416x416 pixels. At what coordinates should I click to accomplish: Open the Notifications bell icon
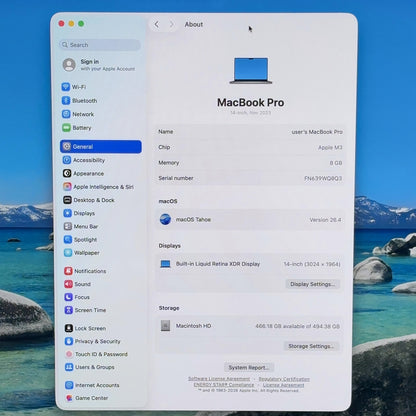[68, 271]
